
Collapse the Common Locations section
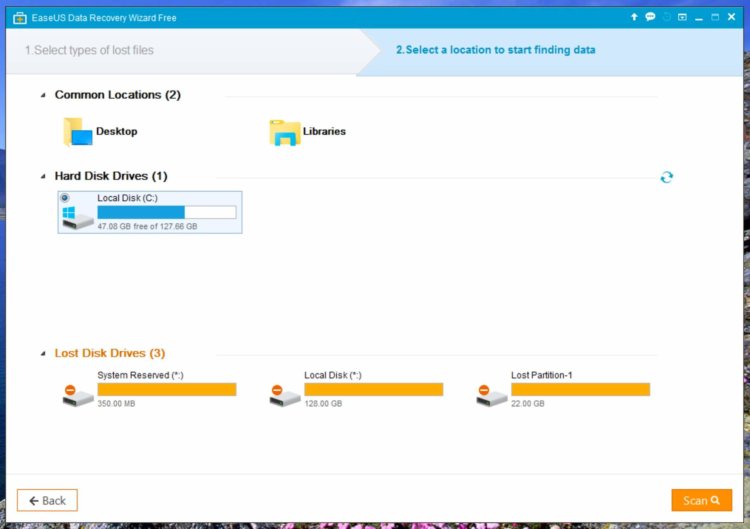pyautogui.click(x=43, y=95)
